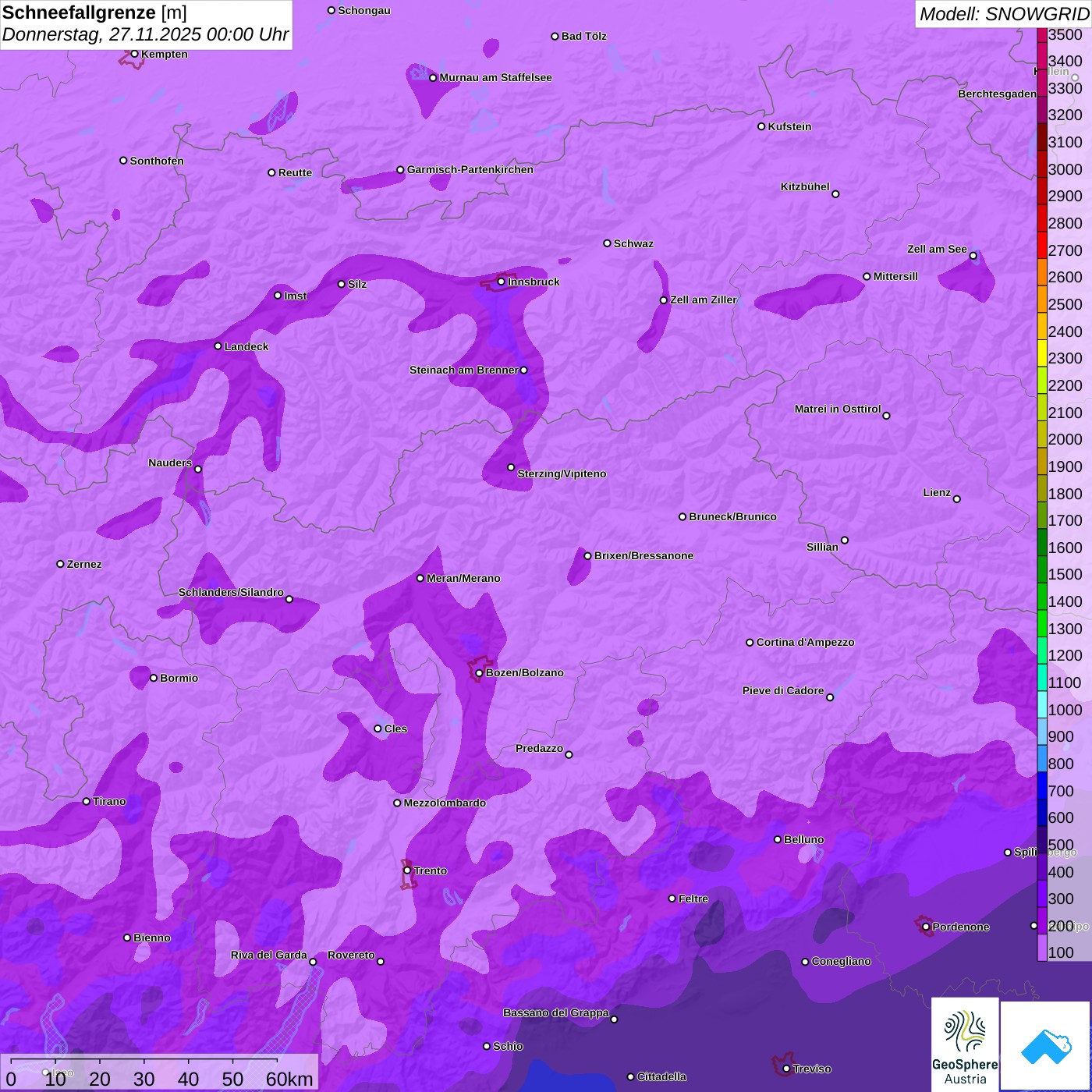Click the 2300 m yellow legend swatch
The width and height of the screenshot is (1092, 1092).
coord(1041,353)
